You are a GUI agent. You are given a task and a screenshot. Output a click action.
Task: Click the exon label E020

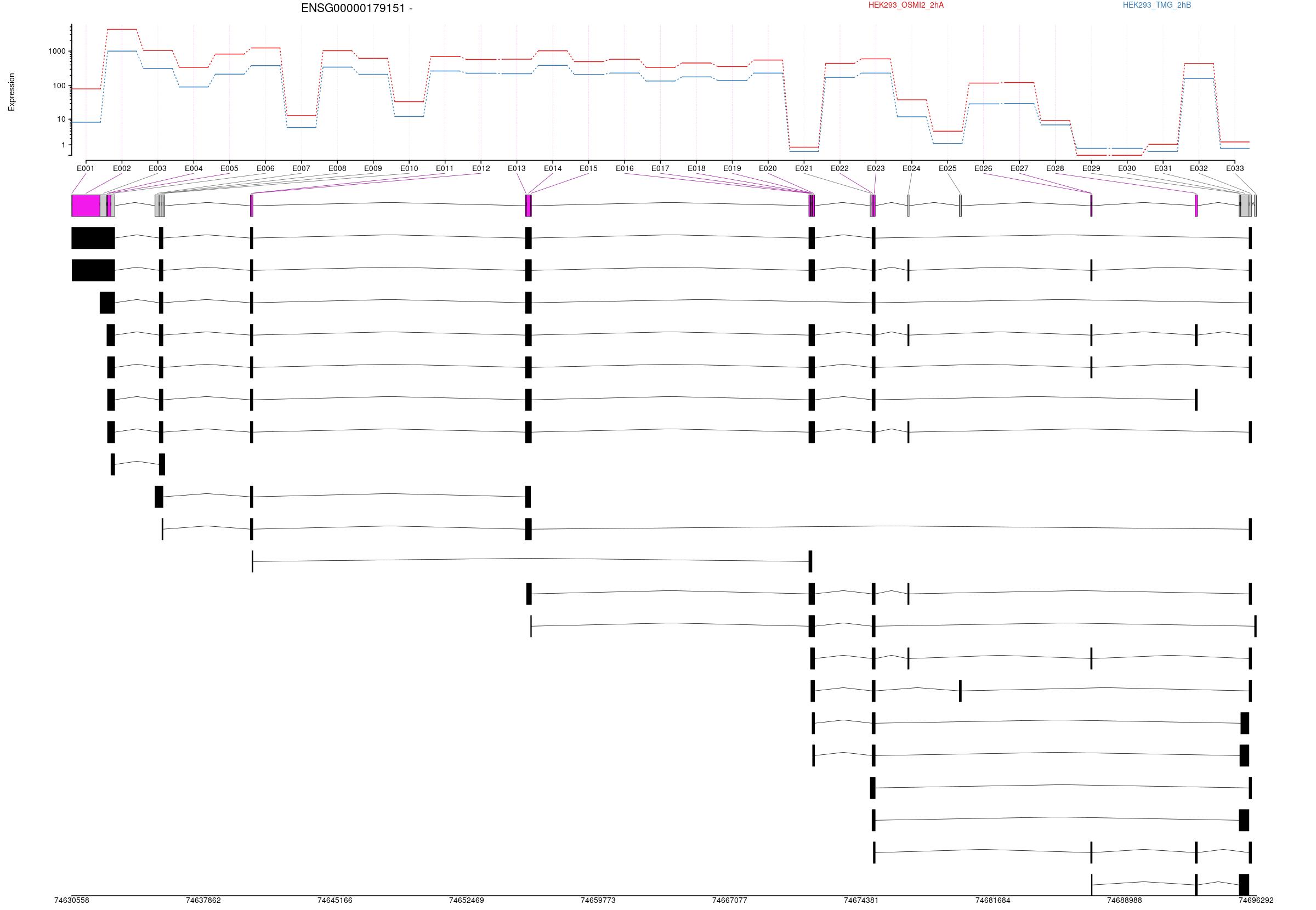click(x=768, y=169)
